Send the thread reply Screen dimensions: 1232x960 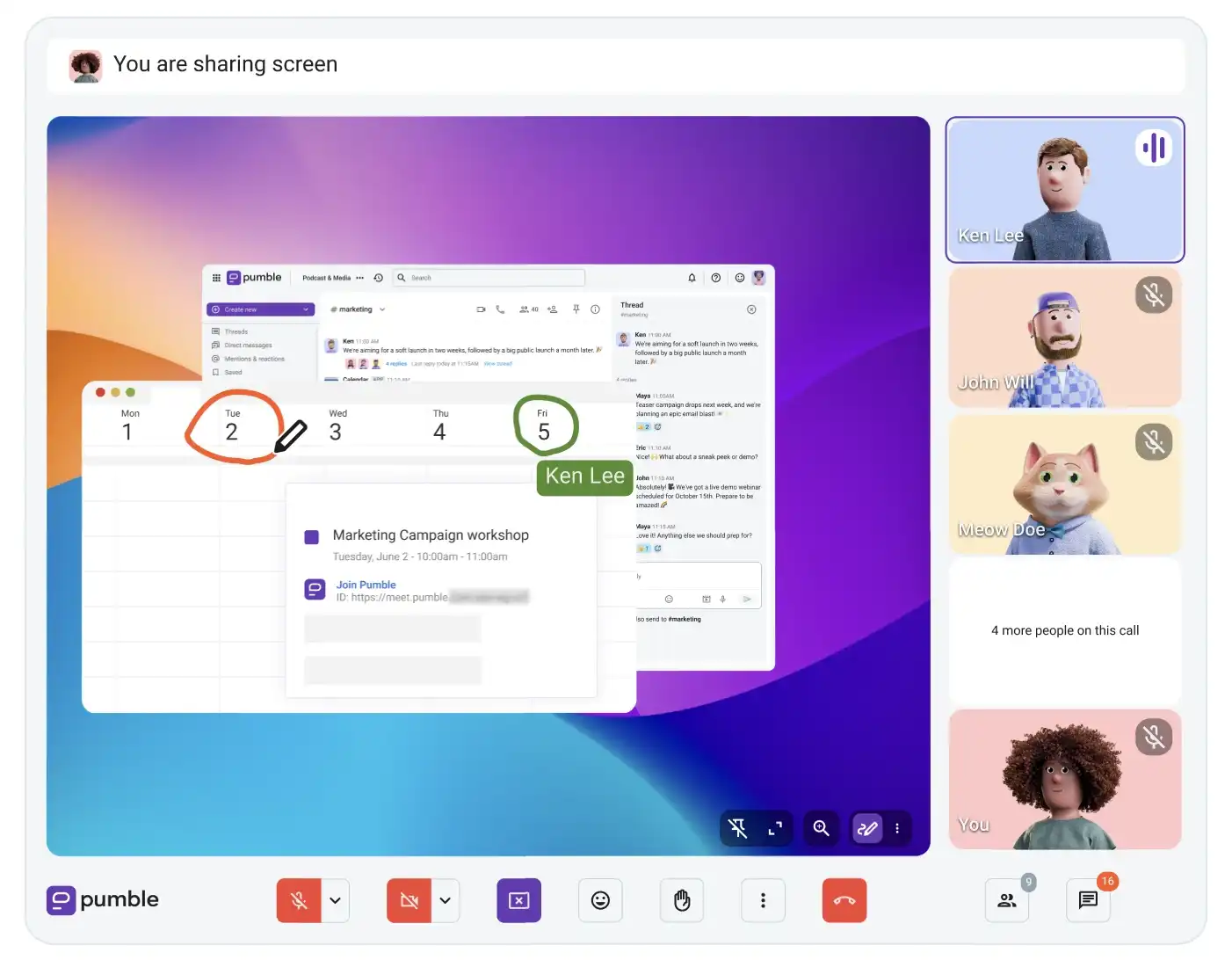pyautogui.click(x=747, y=599)
